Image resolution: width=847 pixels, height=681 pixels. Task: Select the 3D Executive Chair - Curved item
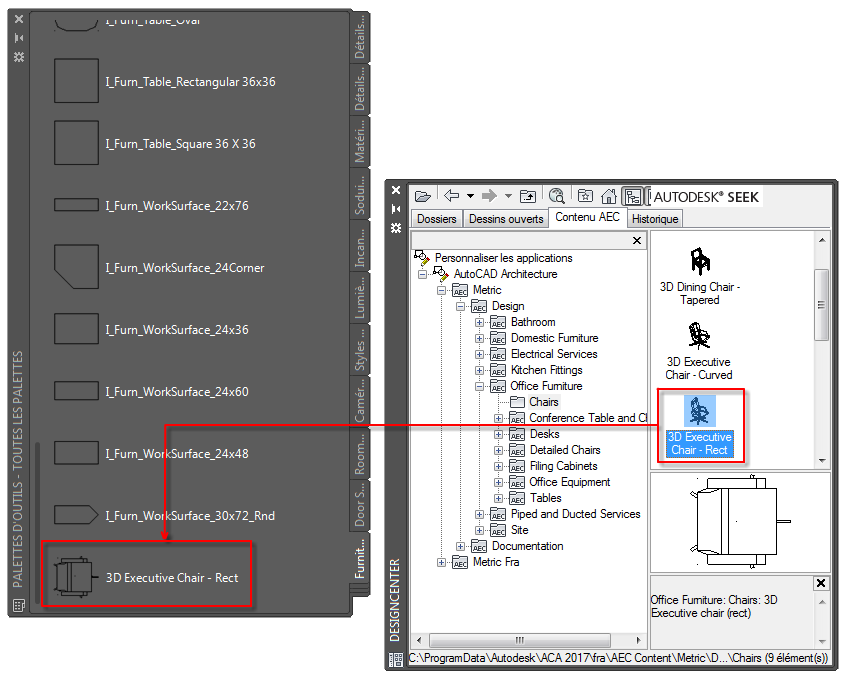point(699,352)
